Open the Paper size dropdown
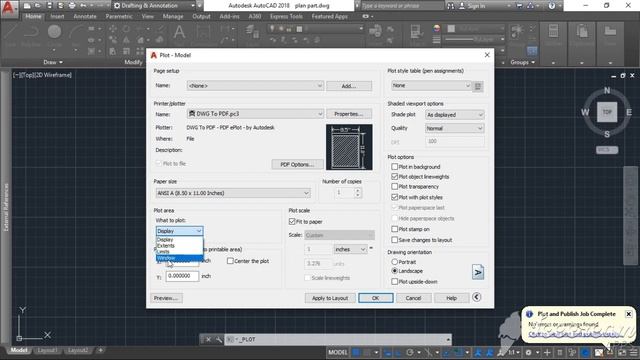 click(233, 193)
